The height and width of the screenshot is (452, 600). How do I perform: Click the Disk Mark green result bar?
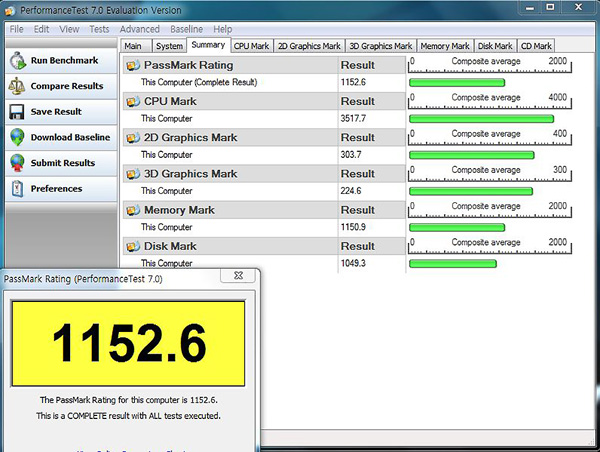tap(453, 263)
